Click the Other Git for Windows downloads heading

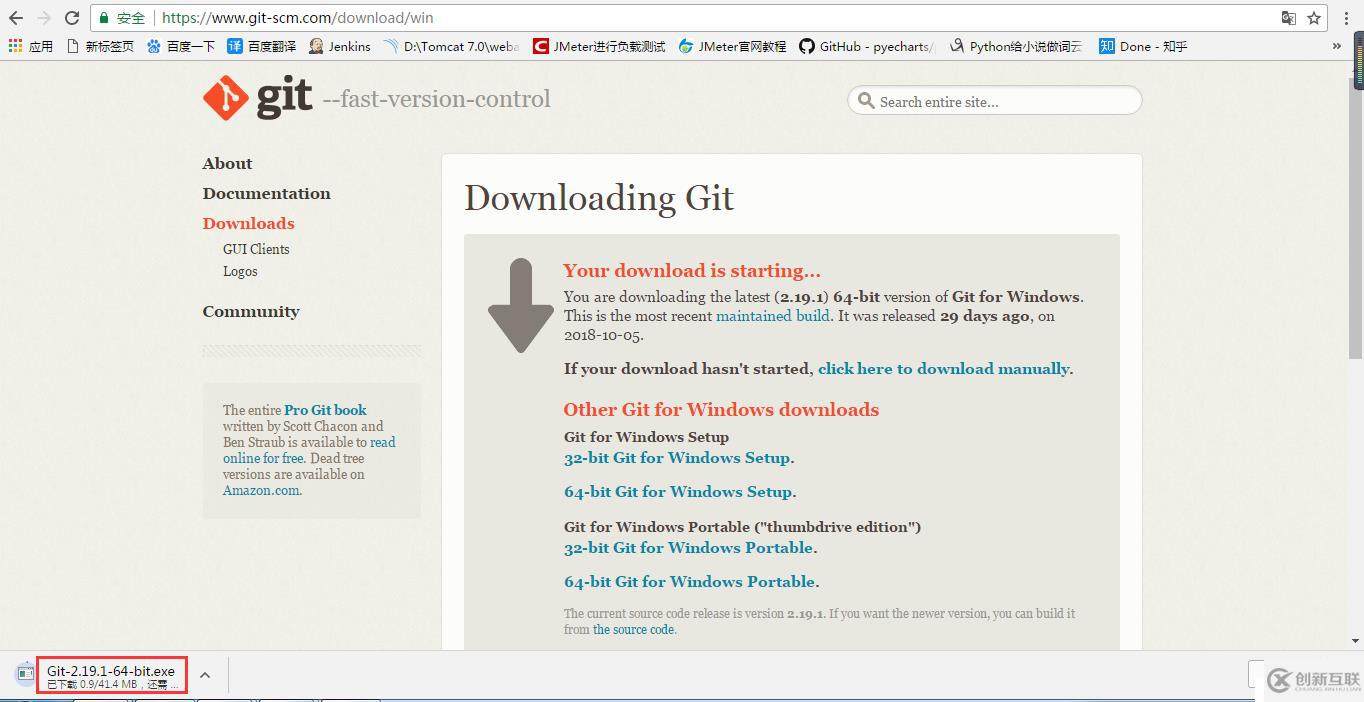721,410
